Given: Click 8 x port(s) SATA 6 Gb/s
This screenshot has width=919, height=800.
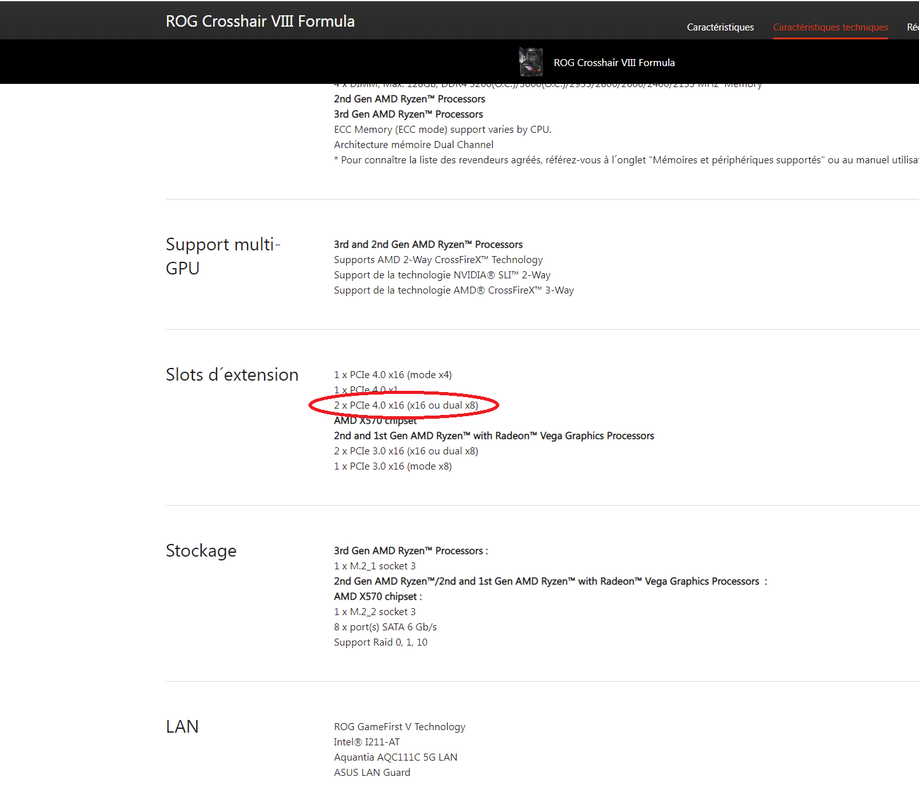Looking at the screenshot, I should (x=385, y=627).
